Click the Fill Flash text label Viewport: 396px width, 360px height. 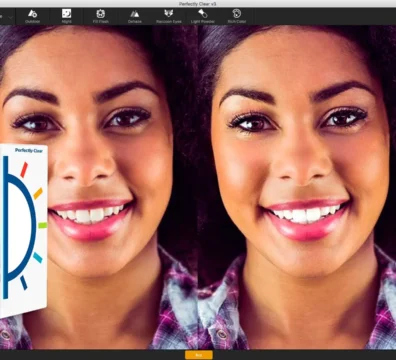point(101,22)
